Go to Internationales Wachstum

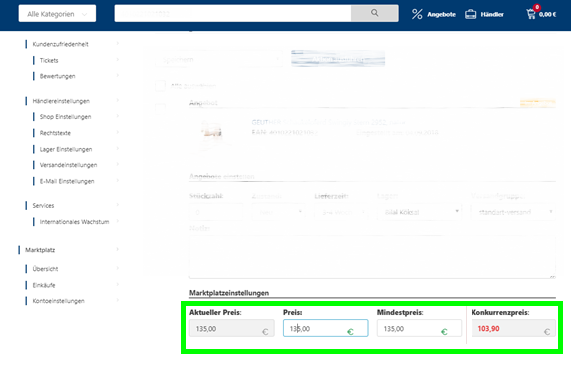pyautogui.click(x=74, y=222)
